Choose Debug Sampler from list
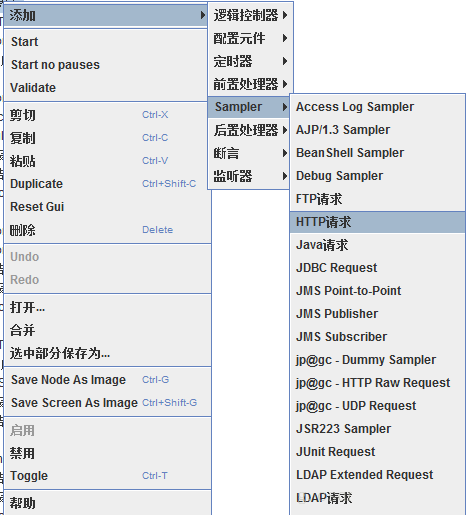Image resolution: width=468 pixels, height=515 pixels. point(377,176)
